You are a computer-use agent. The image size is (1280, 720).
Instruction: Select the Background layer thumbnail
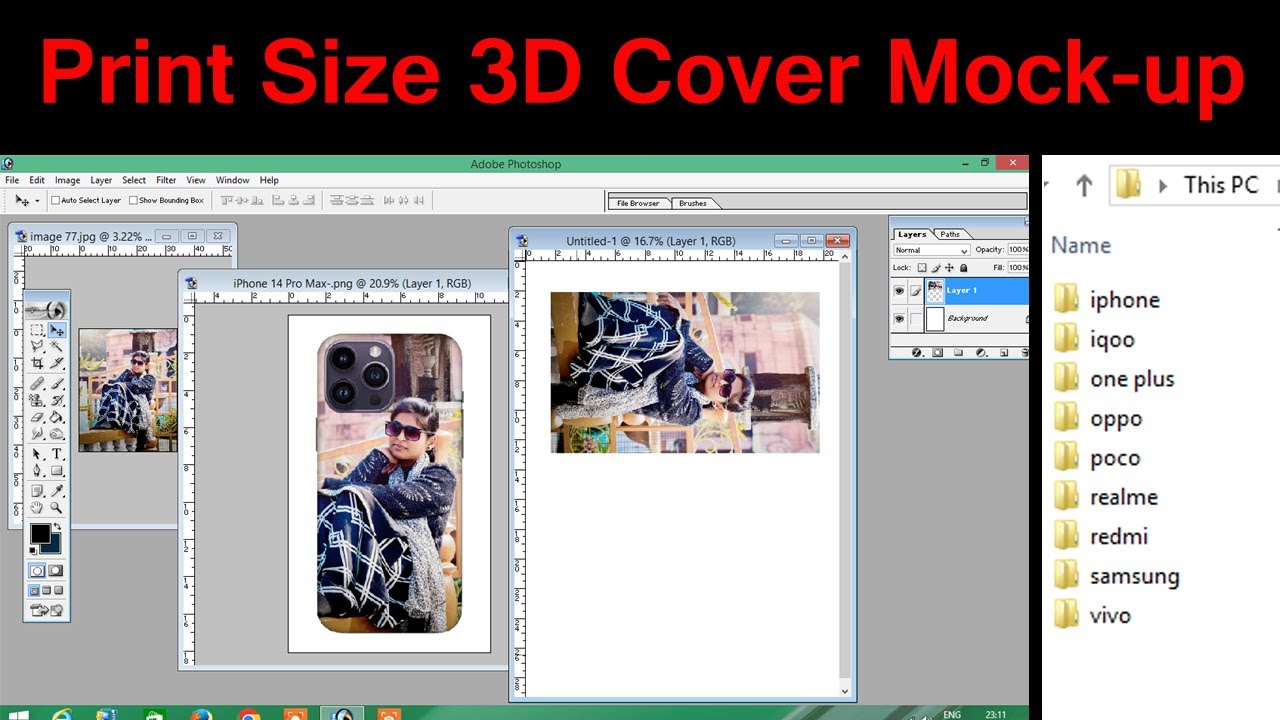(935, 319)
